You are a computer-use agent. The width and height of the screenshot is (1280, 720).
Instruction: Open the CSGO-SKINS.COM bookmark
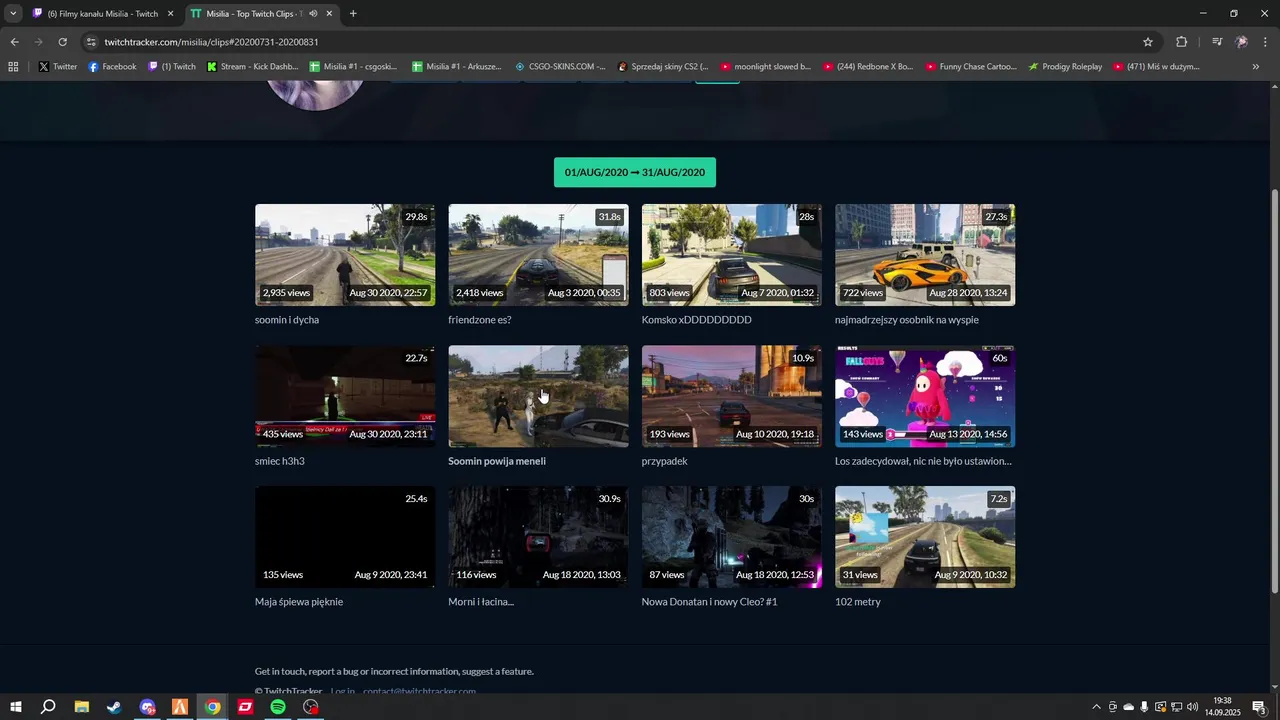click(x=560, y=67)
